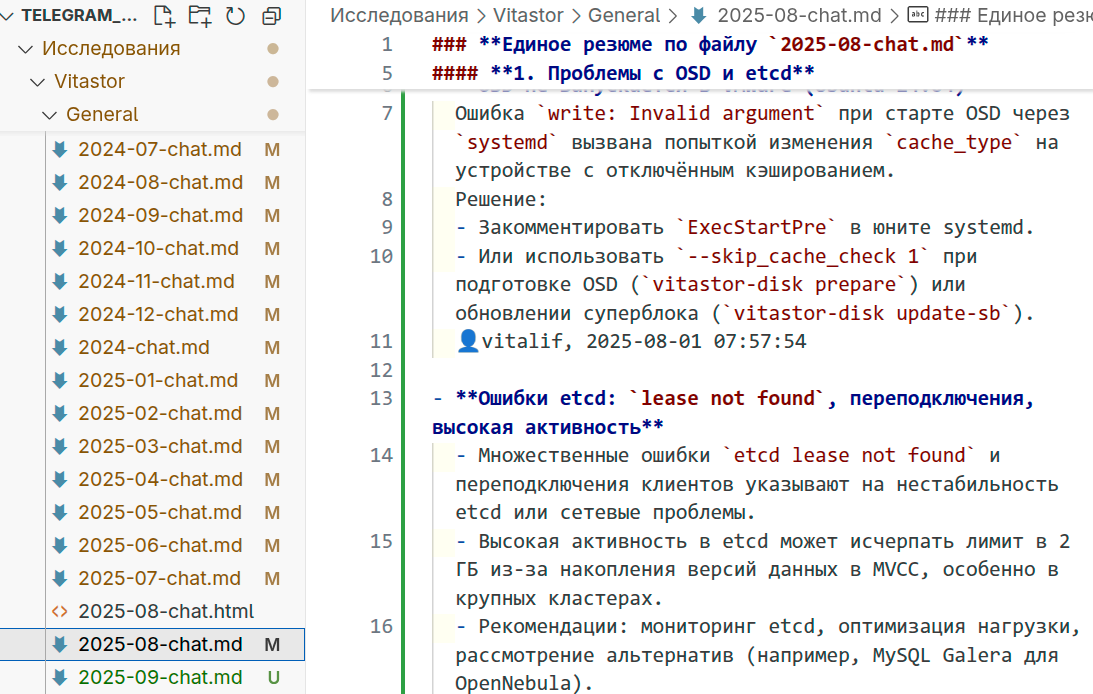Click the New Folder icon in explorer header
Image resolution: width=1093 pixels, height=694 pixels.
[200, 15]
